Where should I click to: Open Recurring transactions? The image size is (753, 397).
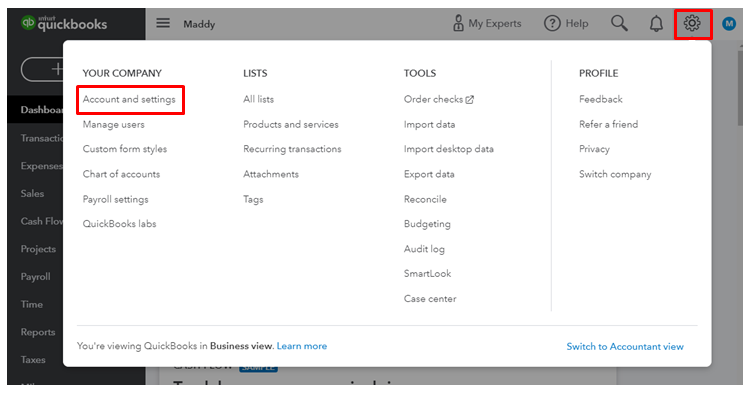tap(292, 149)
